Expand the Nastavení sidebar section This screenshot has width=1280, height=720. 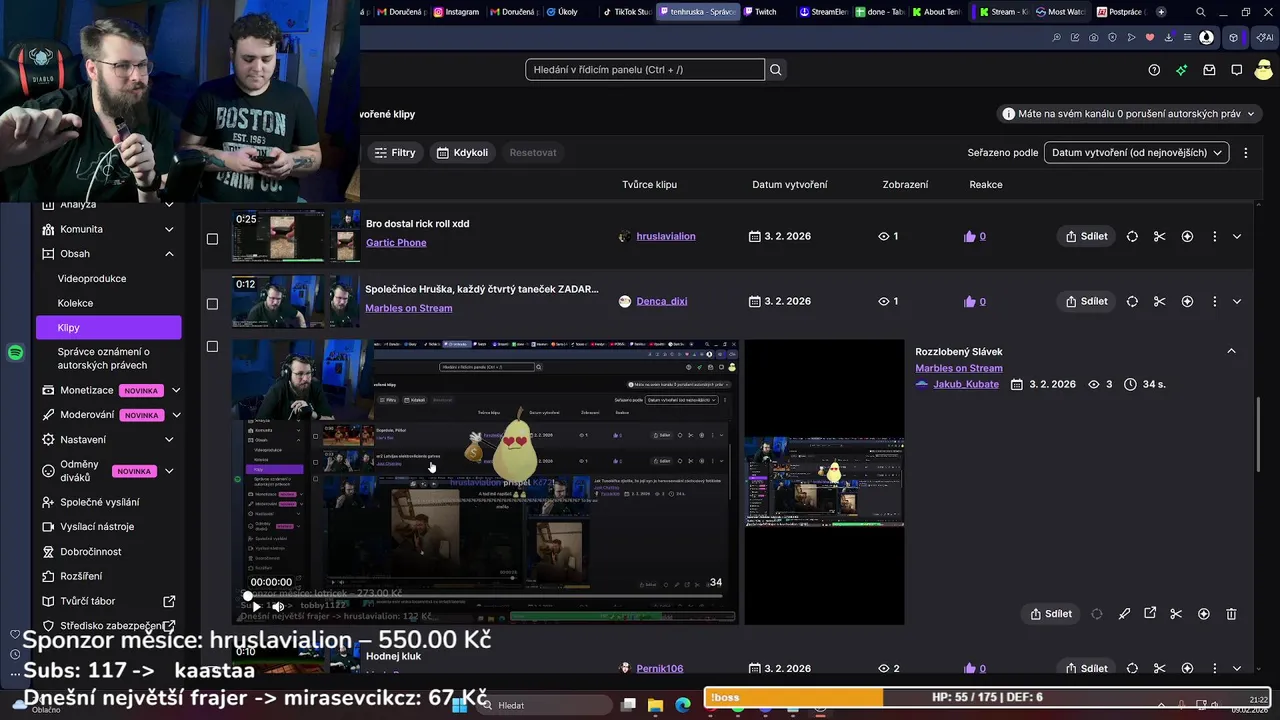click(169, 440)
